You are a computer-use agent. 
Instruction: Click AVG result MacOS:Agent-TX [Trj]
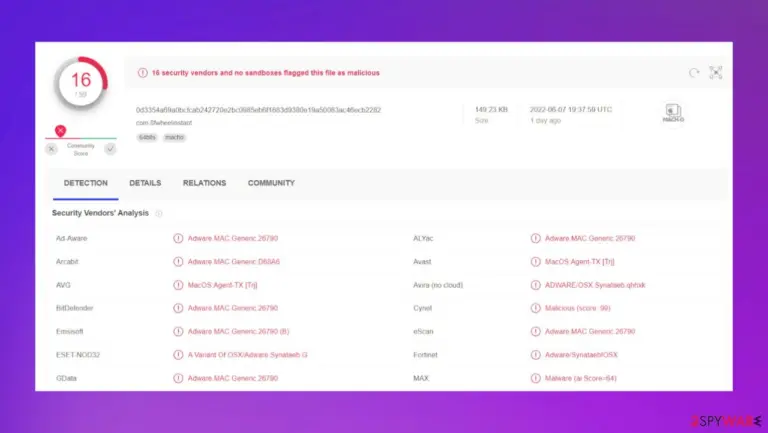coord(222,285)
